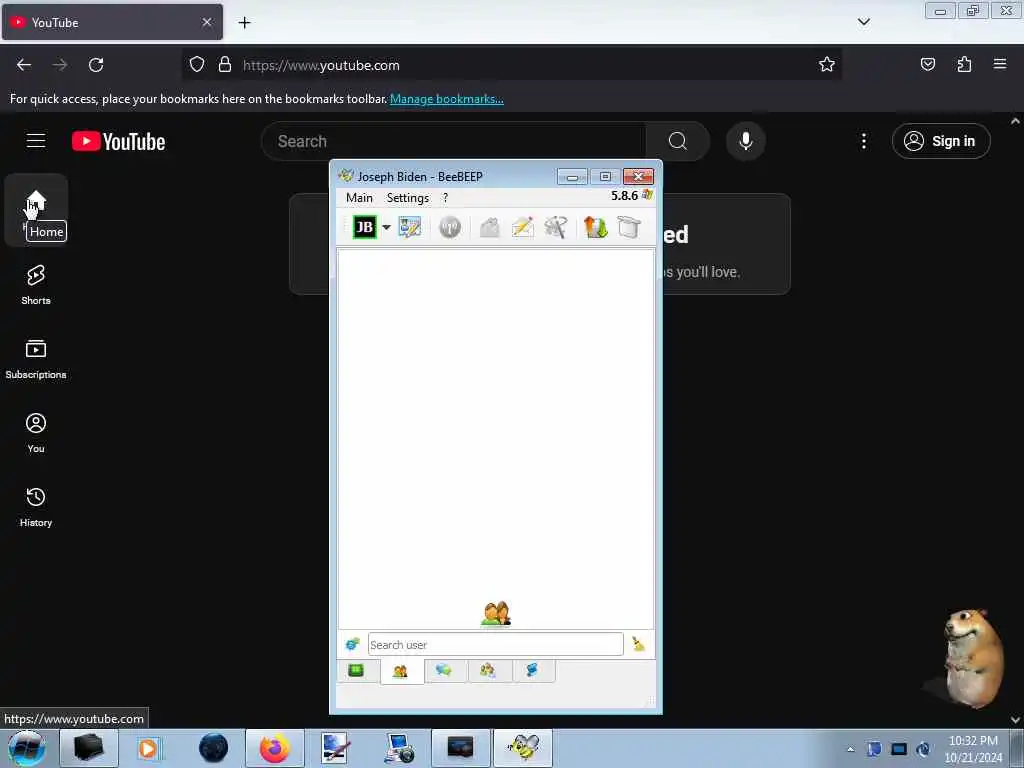This screenshot has height=768, width=1024.
Task: Click the crossed-tools icon in BeeBEEP toolbar
Action: (556, 227)
